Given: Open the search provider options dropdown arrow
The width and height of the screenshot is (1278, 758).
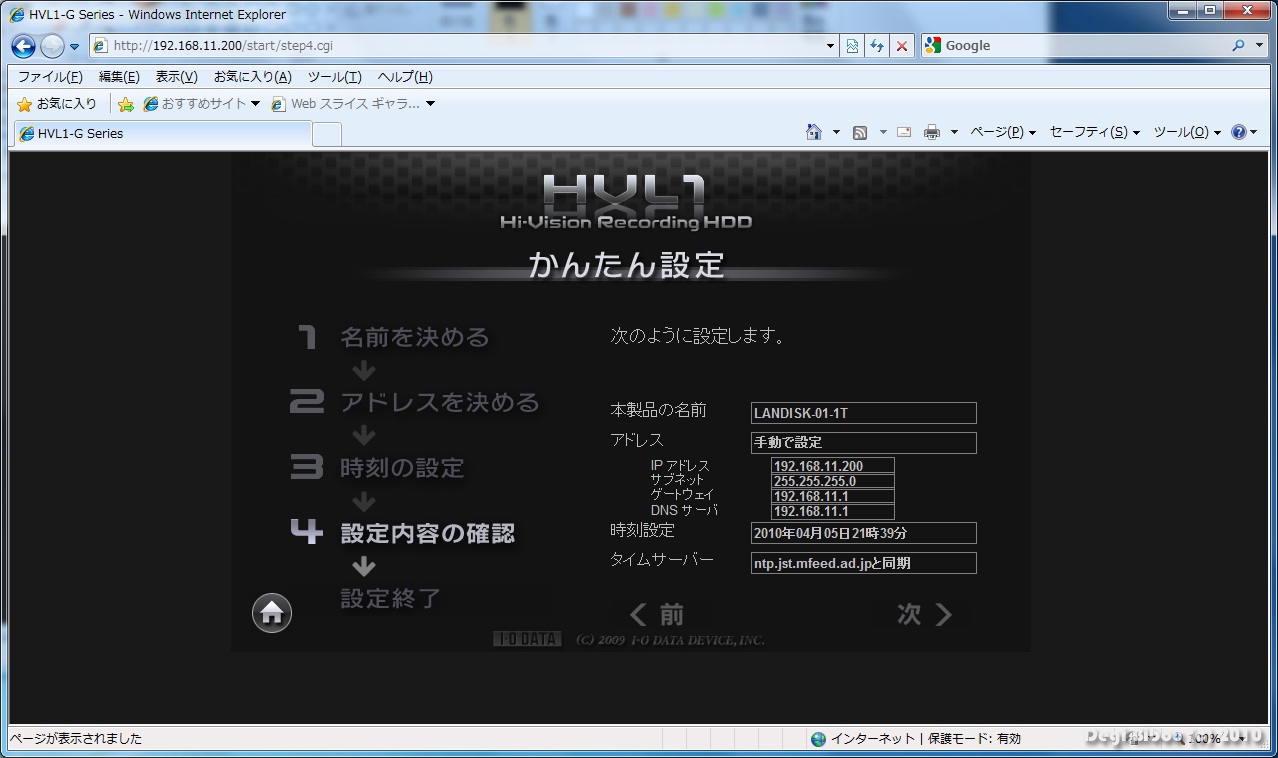Looking at the screenshot, I should click(1258, 46).
